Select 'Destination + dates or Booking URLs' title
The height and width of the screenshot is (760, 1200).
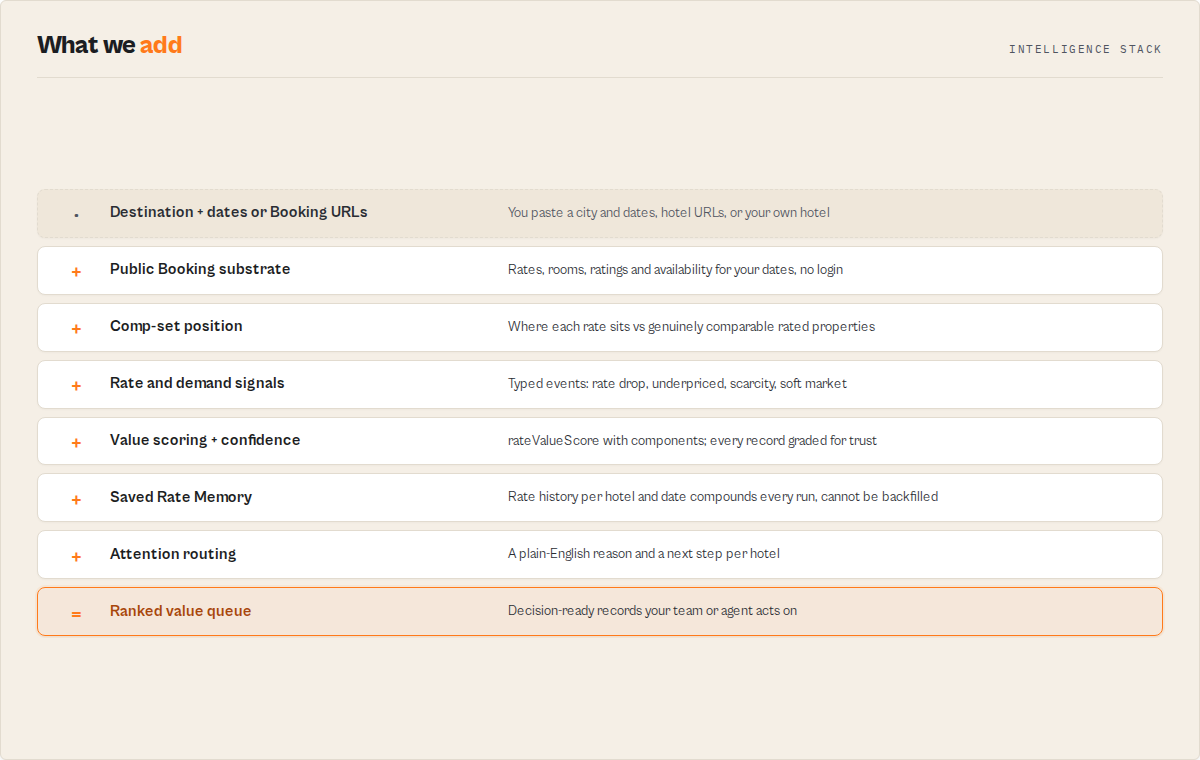[239, 212]
